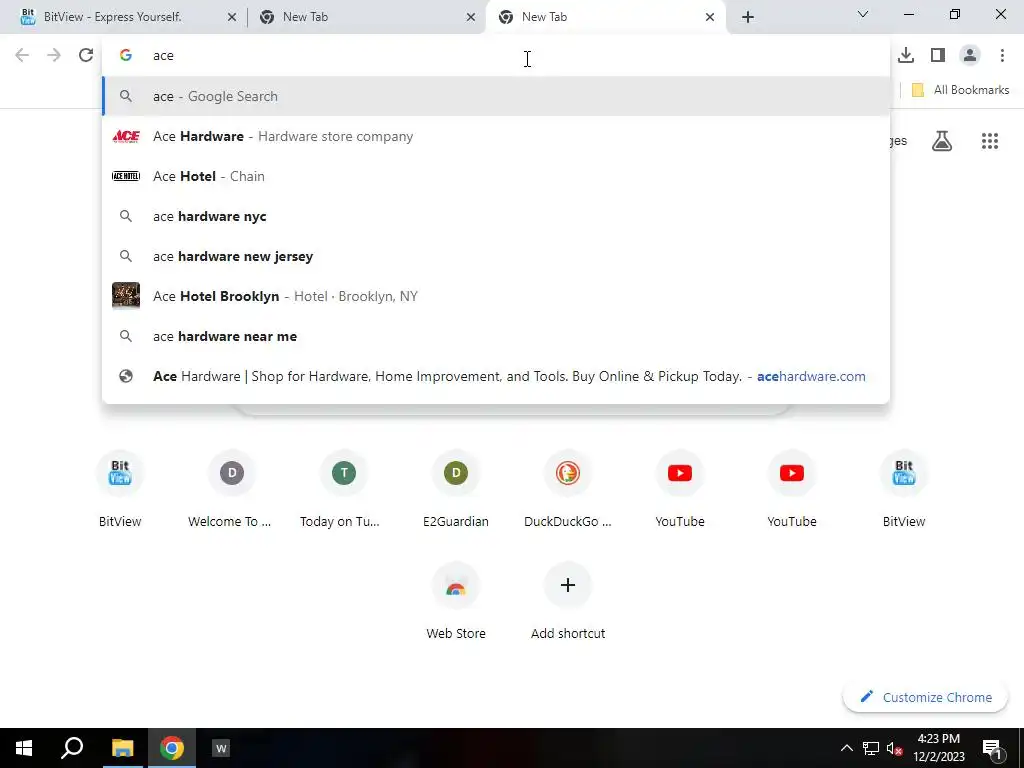Show hidden tray icons chevron
The height and width of the screenshot is (768, 1024).
[846, 748]
